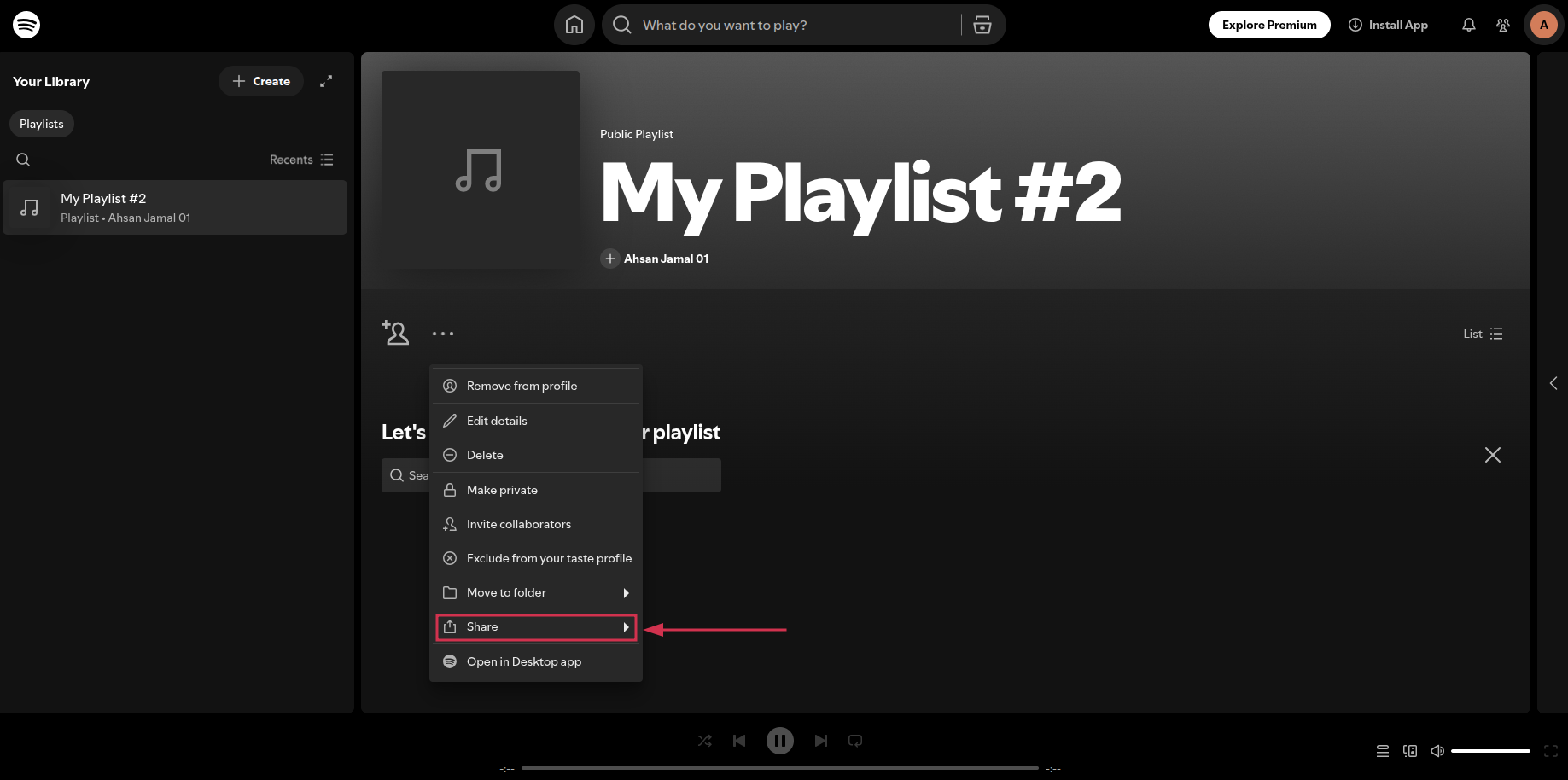Toggle repeat mode
The width and height of the screenshot is (1568, 780).
click(855, 741)
